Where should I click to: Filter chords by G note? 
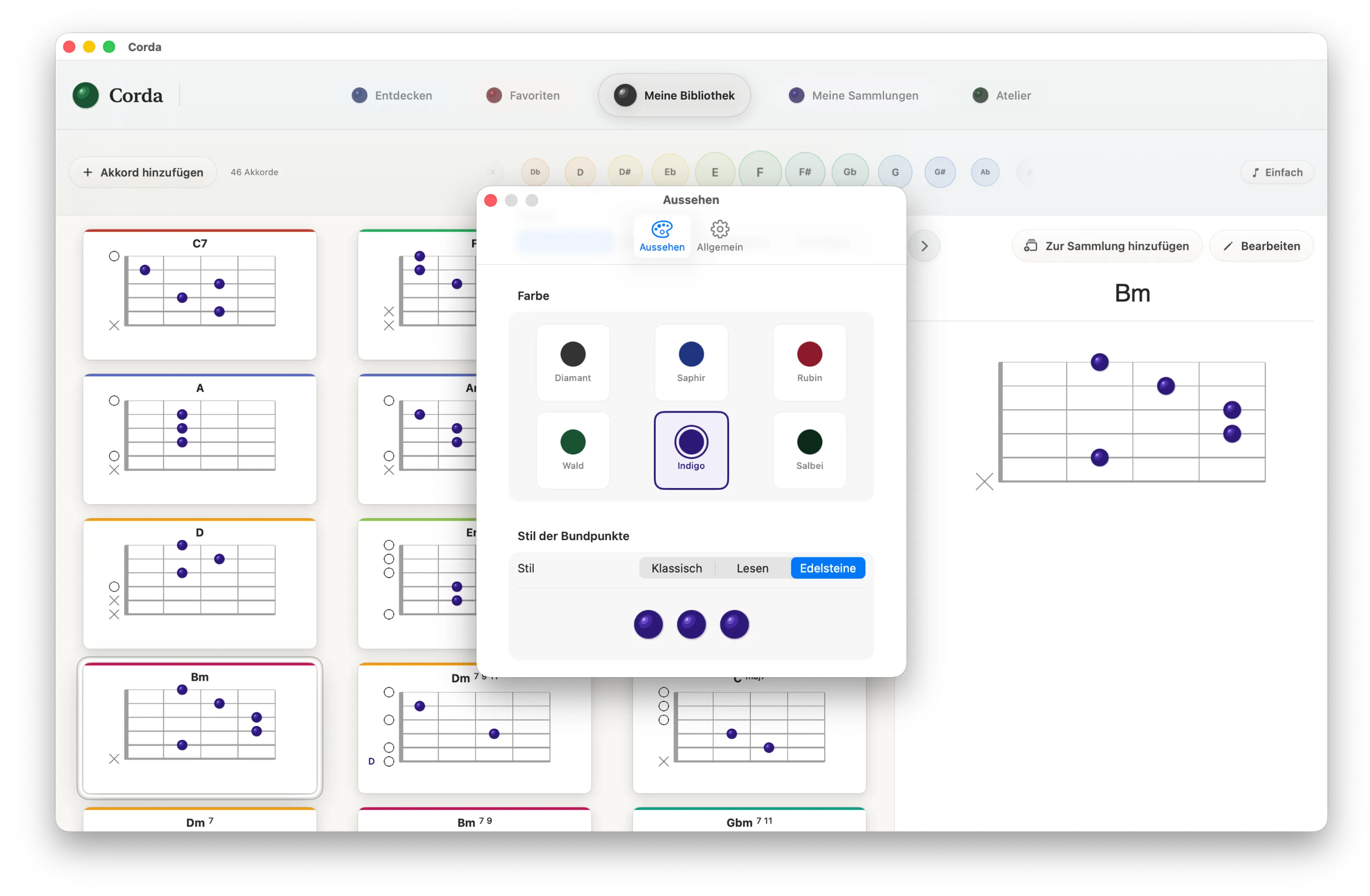[895, 172]
